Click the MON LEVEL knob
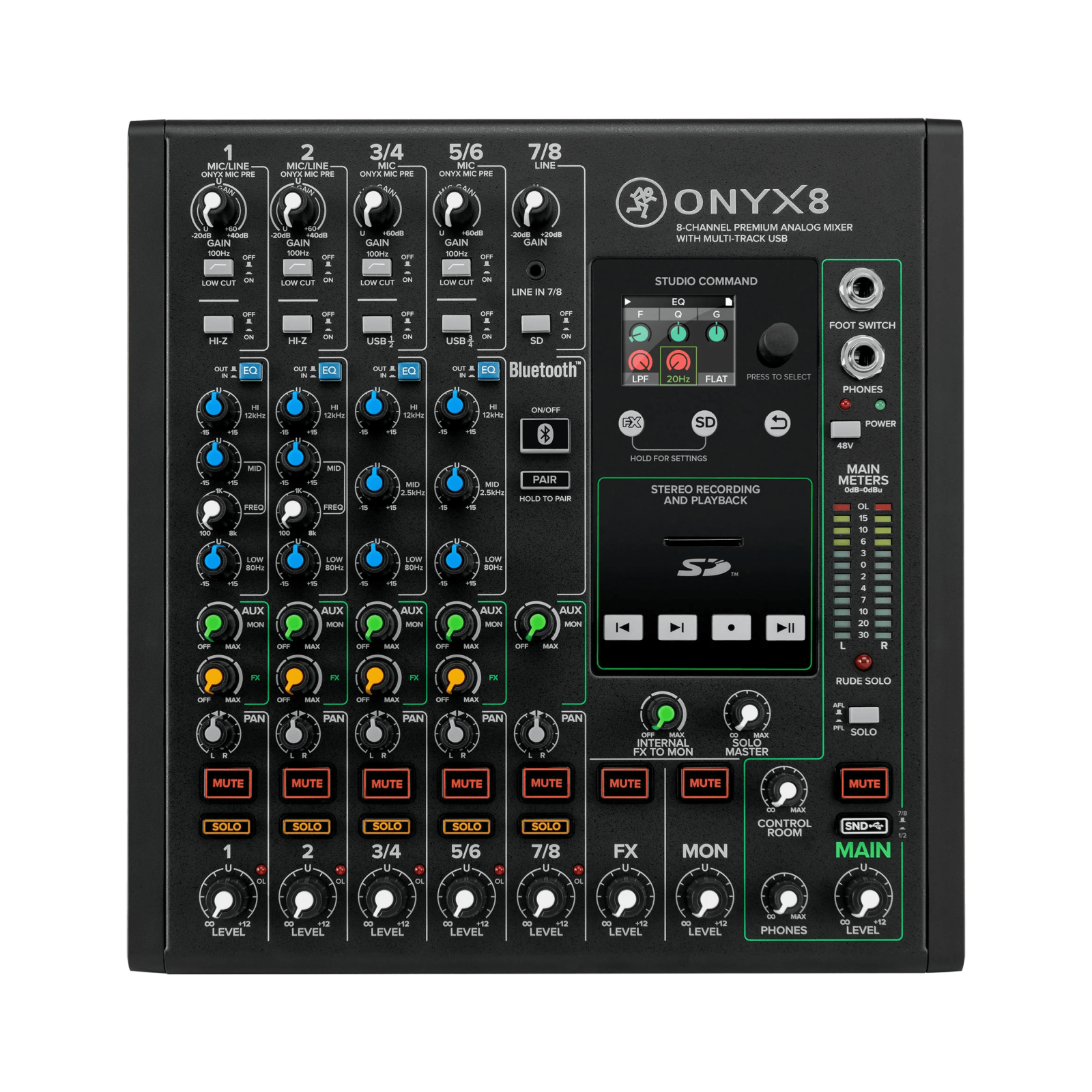 [705, 899]
